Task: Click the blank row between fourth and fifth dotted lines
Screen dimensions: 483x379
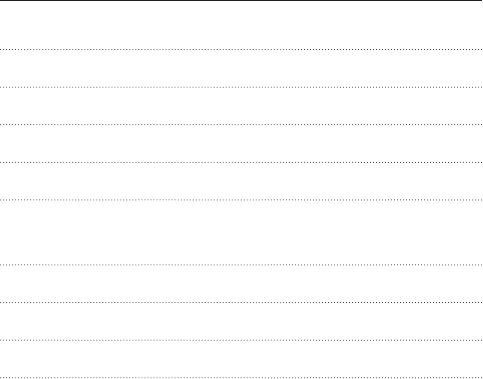Action: (x=241, y=181)
